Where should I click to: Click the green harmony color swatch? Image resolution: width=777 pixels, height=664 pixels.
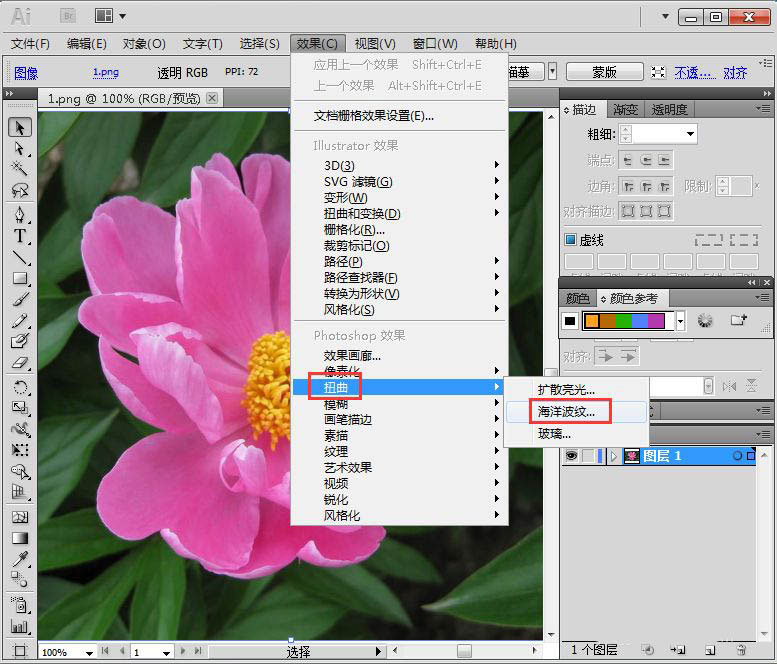(x=624, y=321)
